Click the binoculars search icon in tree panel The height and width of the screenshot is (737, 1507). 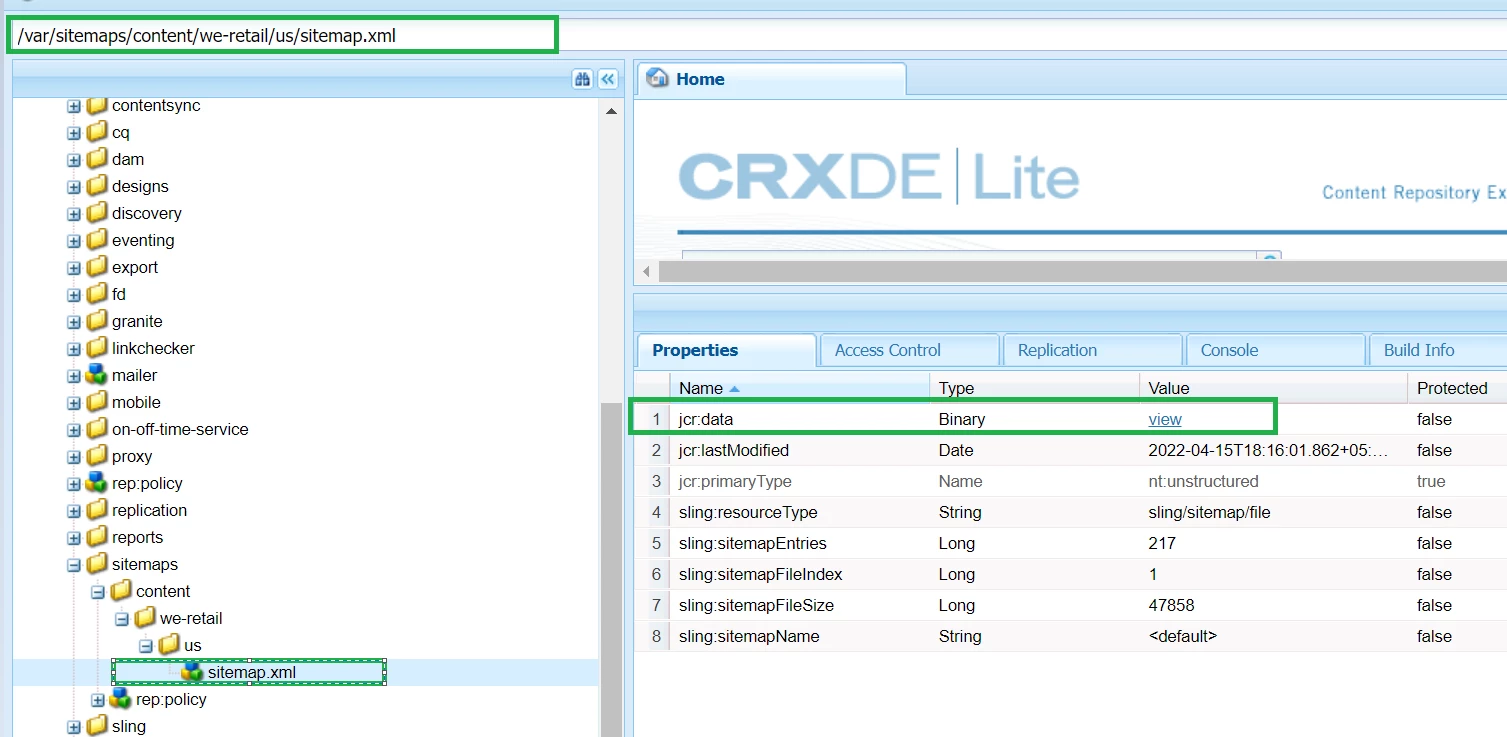coord(583,79)
